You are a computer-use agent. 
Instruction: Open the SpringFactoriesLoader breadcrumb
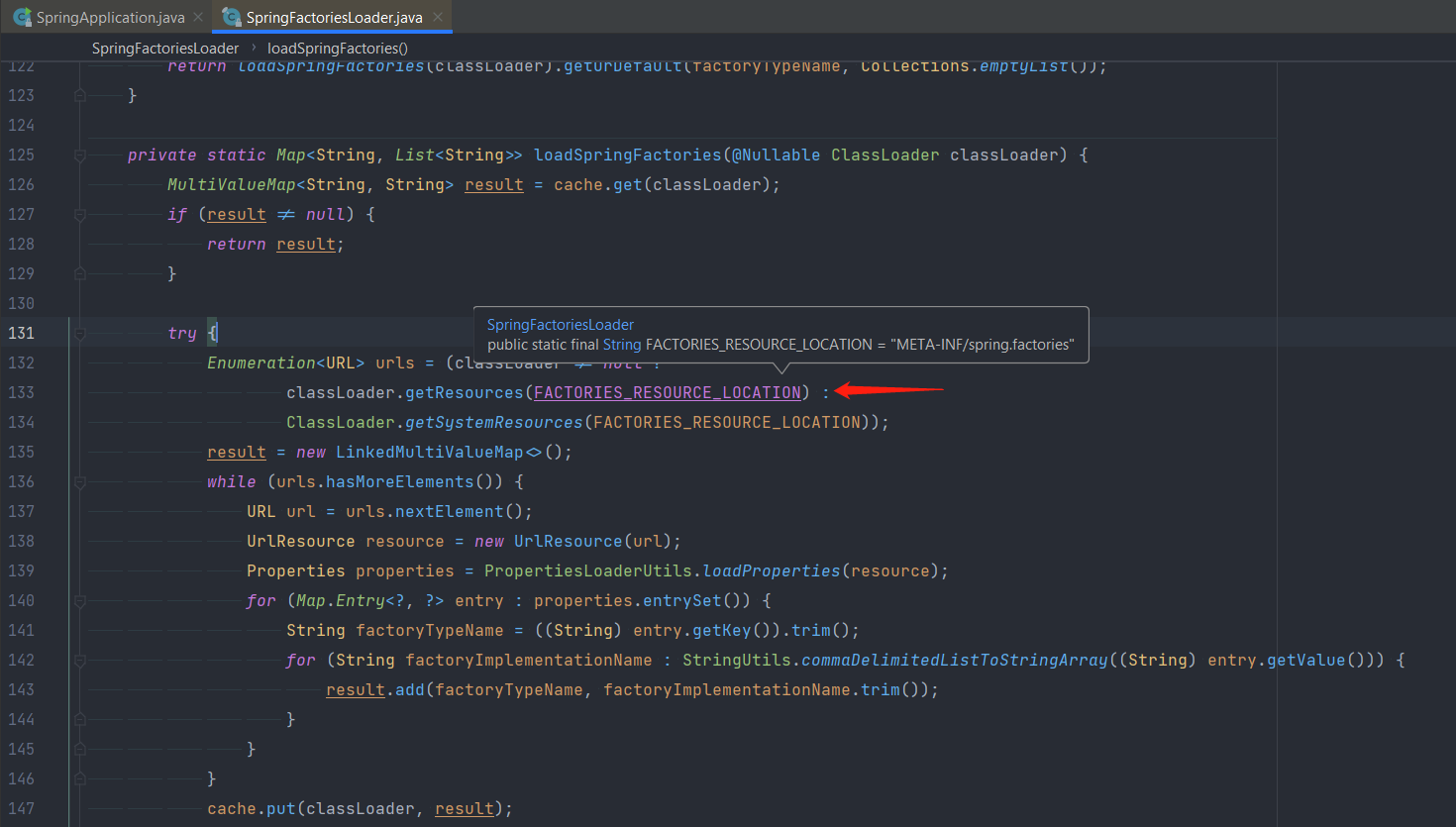165,48
